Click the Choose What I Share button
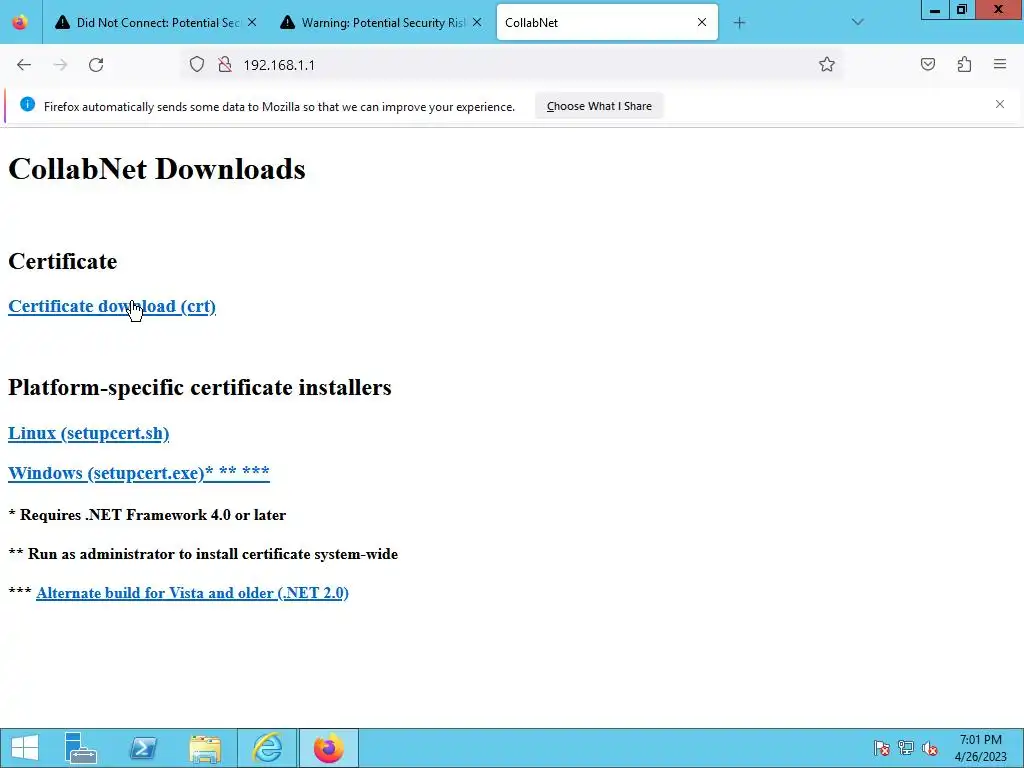The width and height of the screenshot is (1024, 768). (x=599, y=106)
